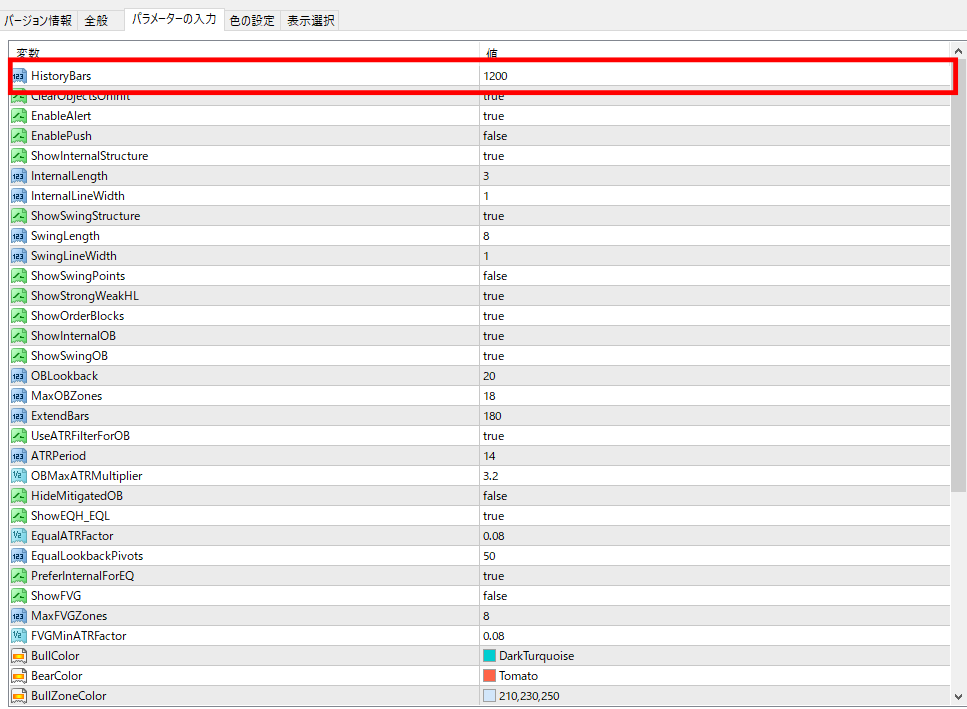Click the ATRPeriod integer icon

click(19, 456)
